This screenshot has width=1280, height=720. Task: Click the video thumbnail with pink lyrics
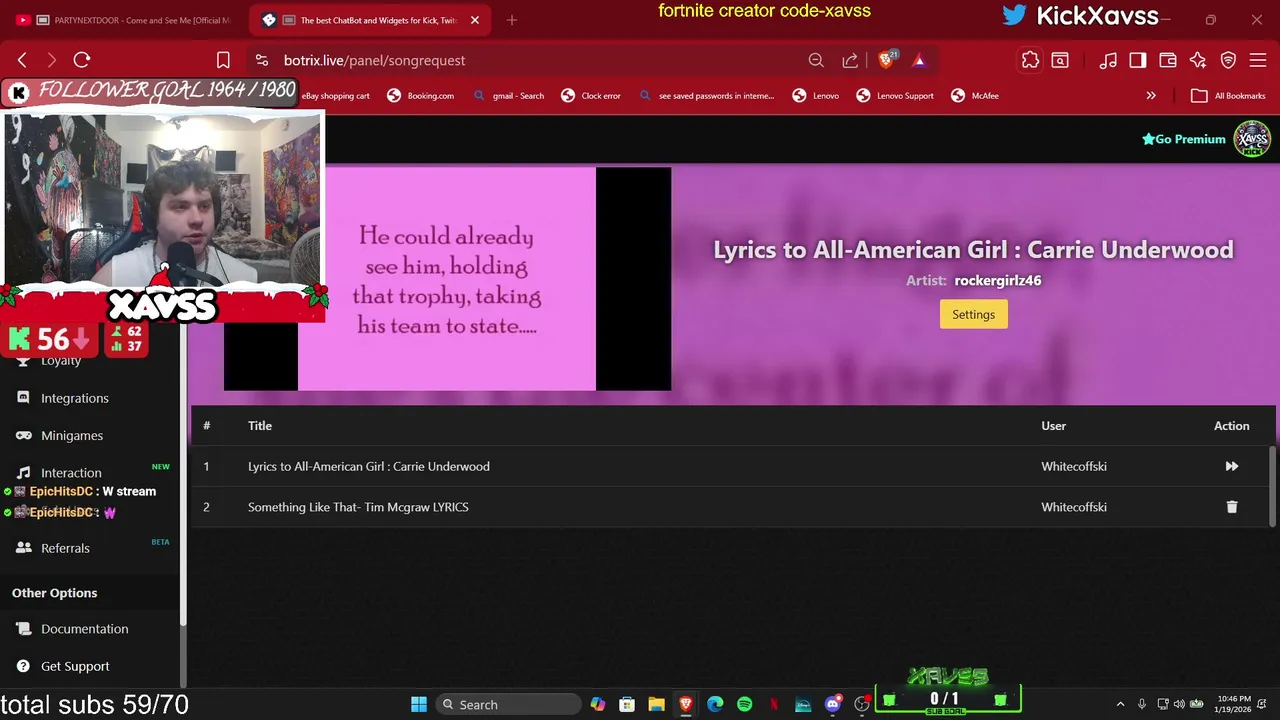[x=447, y=279]
